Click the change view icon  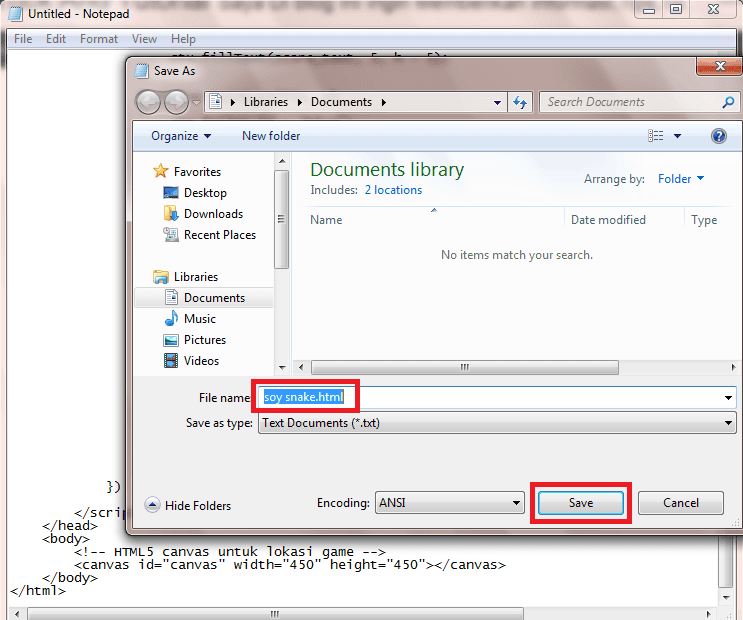pyautogui.click(x=655, y=136)
